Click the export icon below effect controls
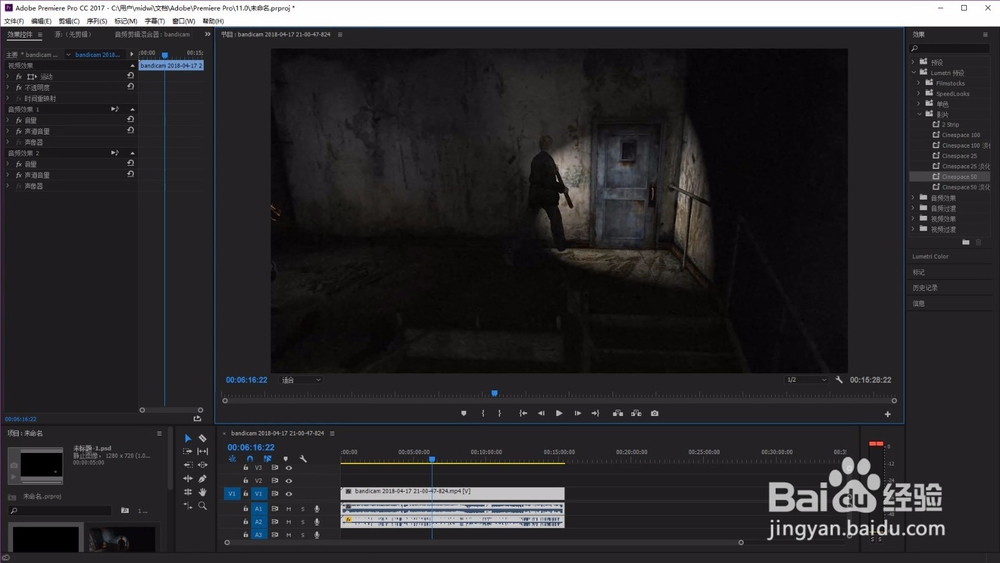 (197, 418)
